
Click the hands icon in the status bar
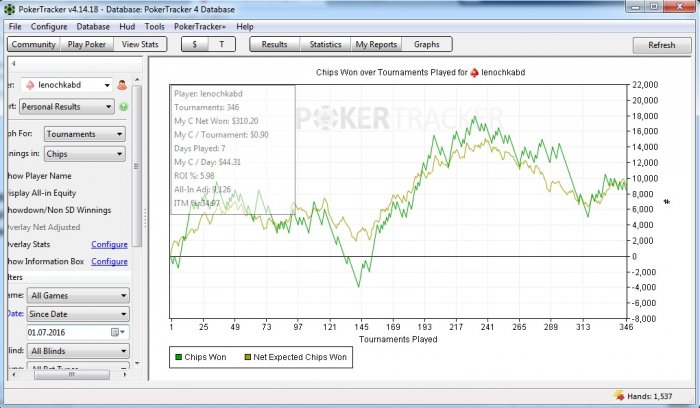619,396
